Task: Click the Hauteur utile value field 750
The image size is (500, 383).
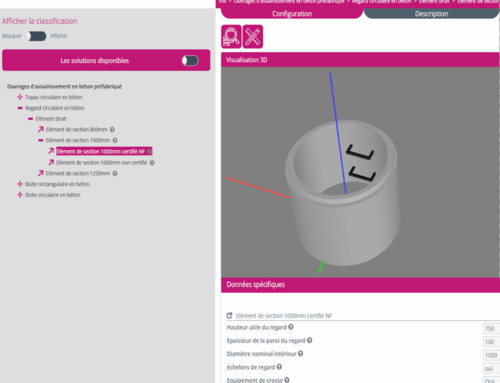Action: point(491,329)
